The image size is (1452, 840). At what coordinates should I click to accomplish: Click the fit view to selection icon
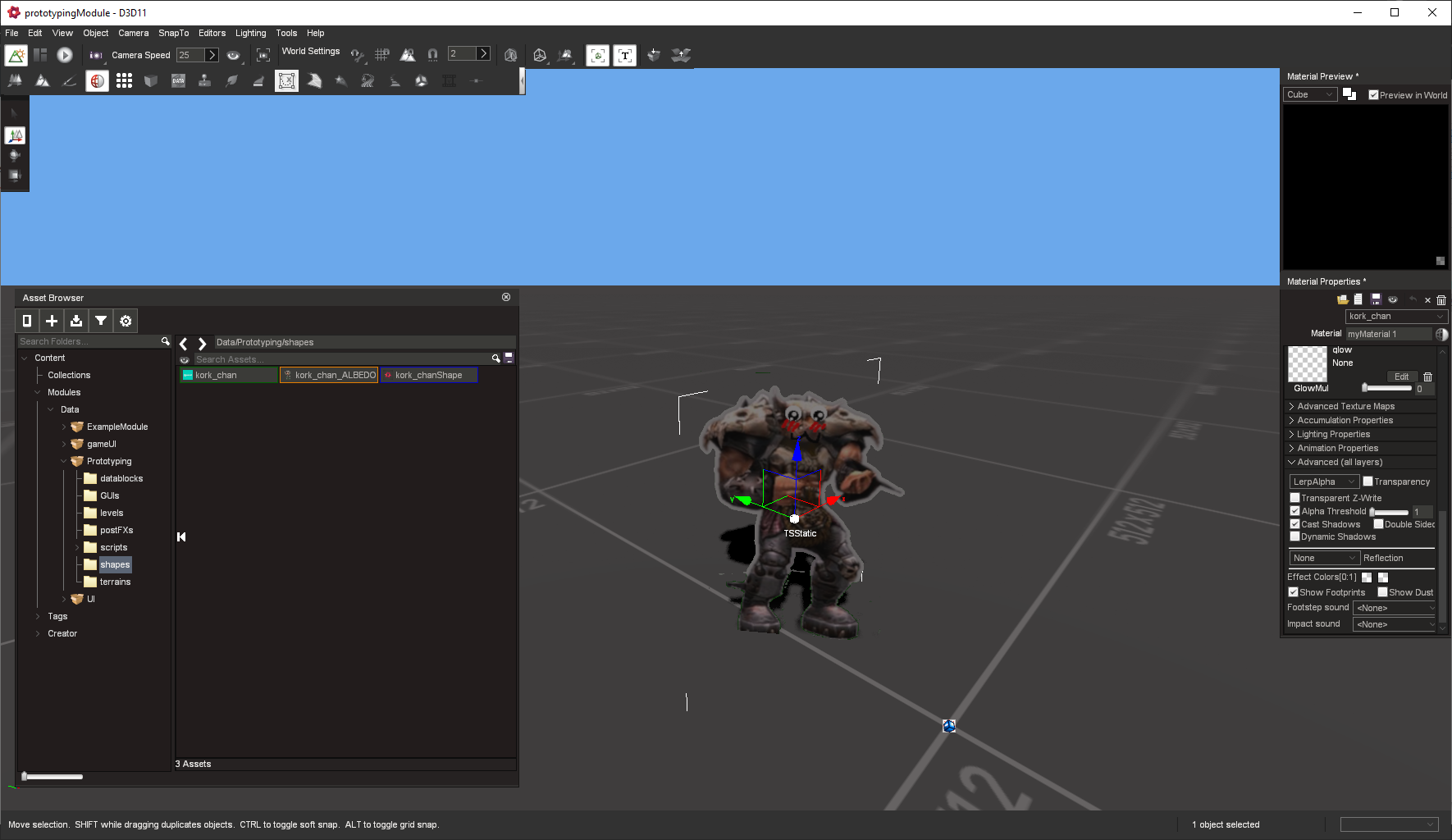[x=263, y=55]
